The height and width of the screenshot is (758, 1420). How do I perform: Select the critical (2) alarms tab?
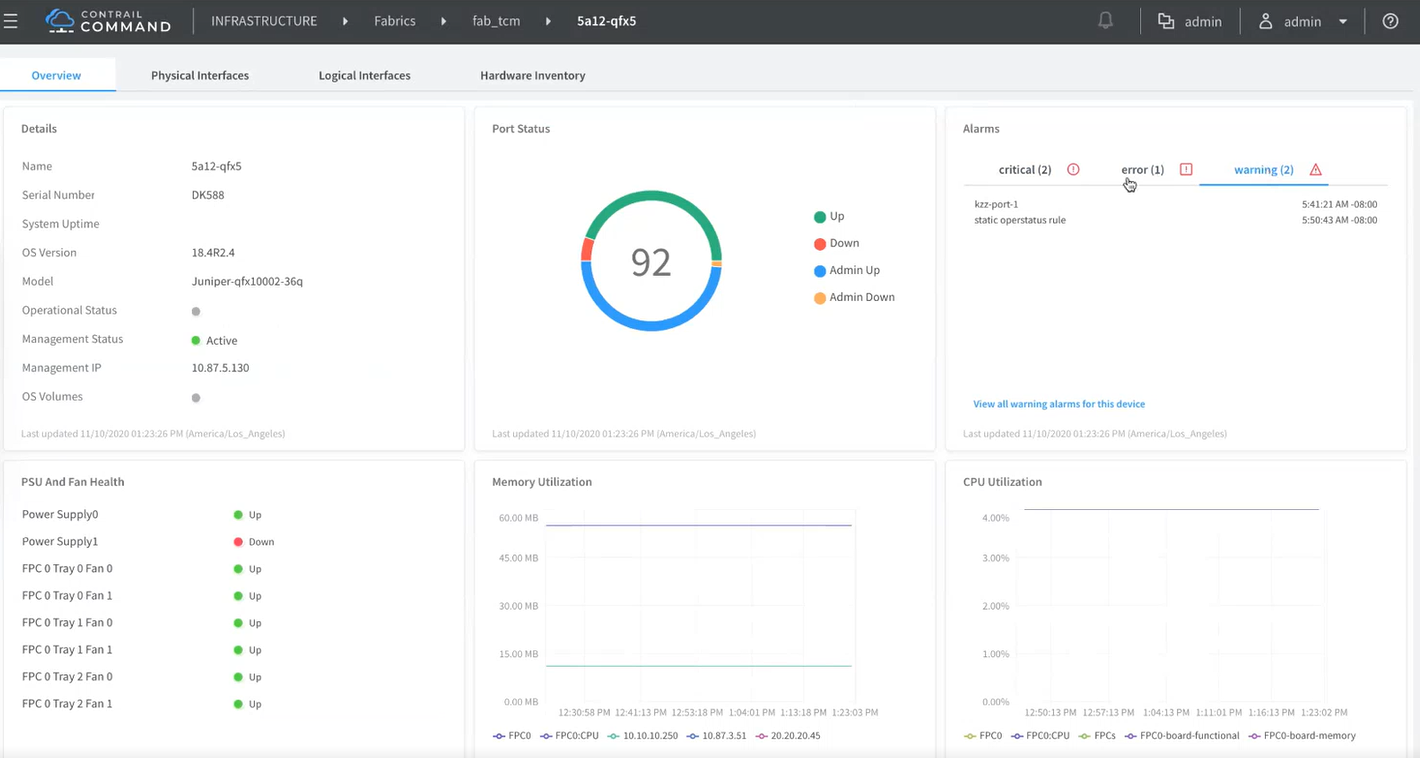(x=1039, y=169)
